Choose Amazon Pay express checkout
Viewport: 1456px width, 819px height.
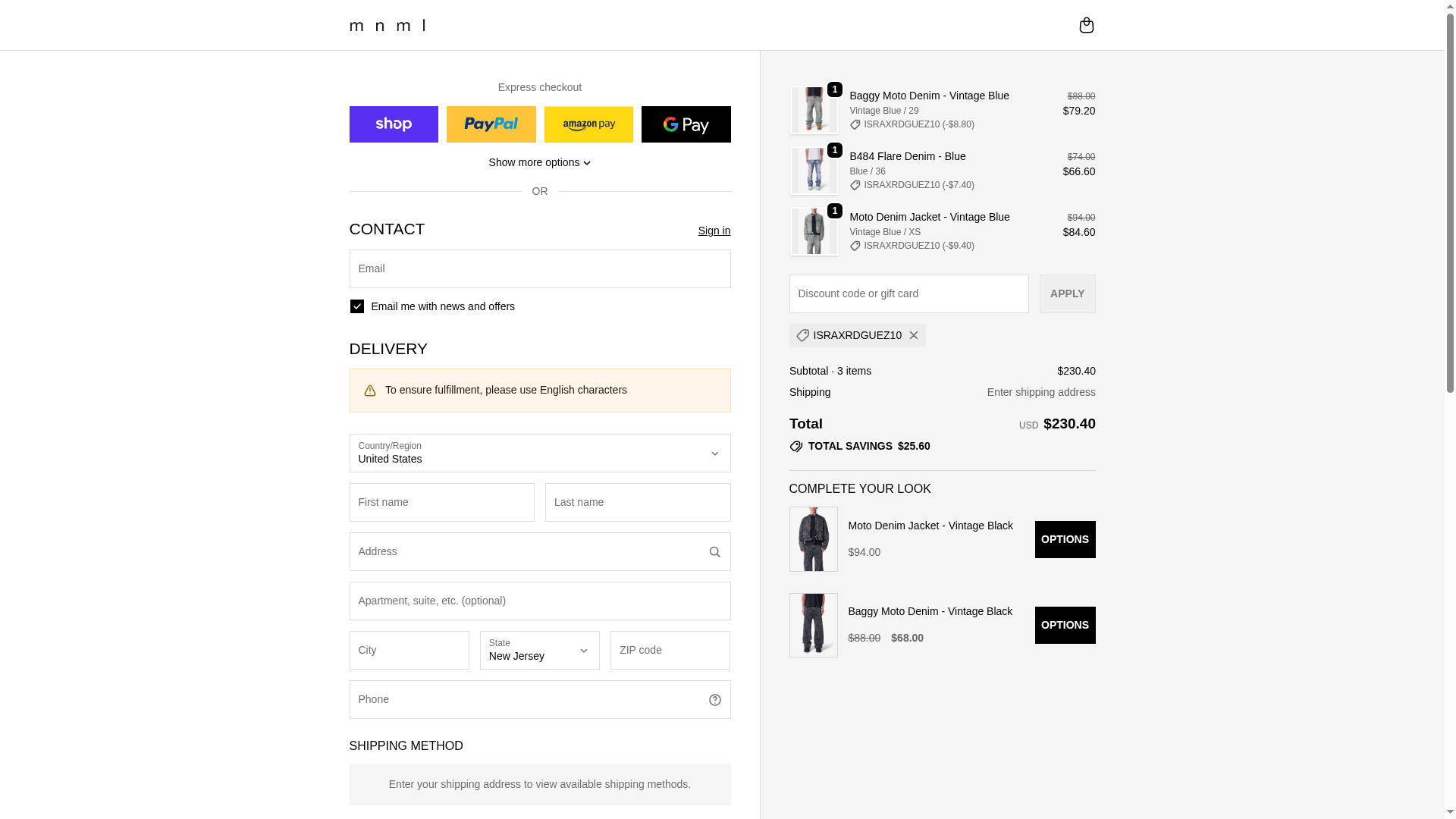(588, 124)
